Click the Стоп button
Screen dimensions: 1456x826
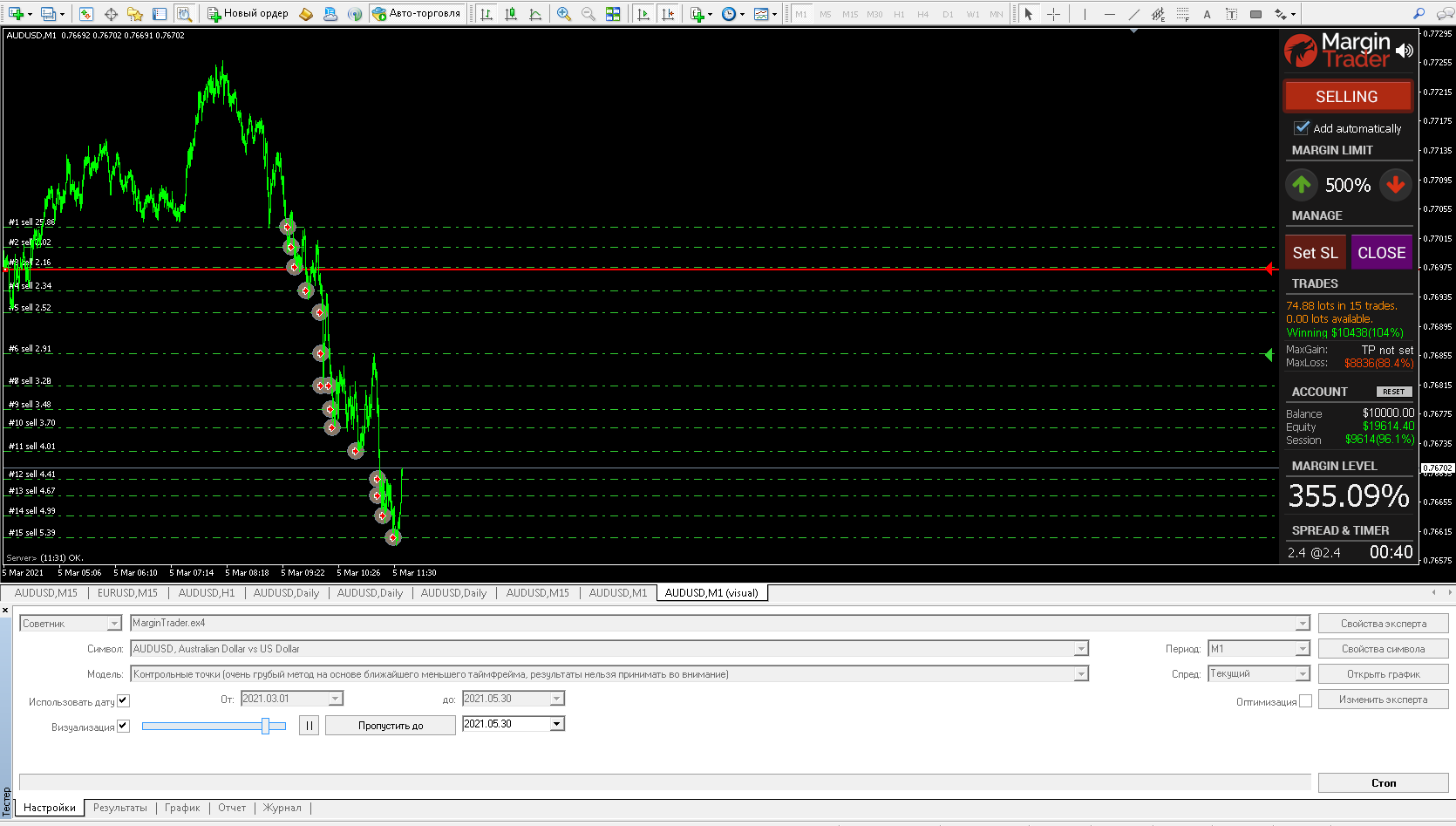click(1383, 782)
